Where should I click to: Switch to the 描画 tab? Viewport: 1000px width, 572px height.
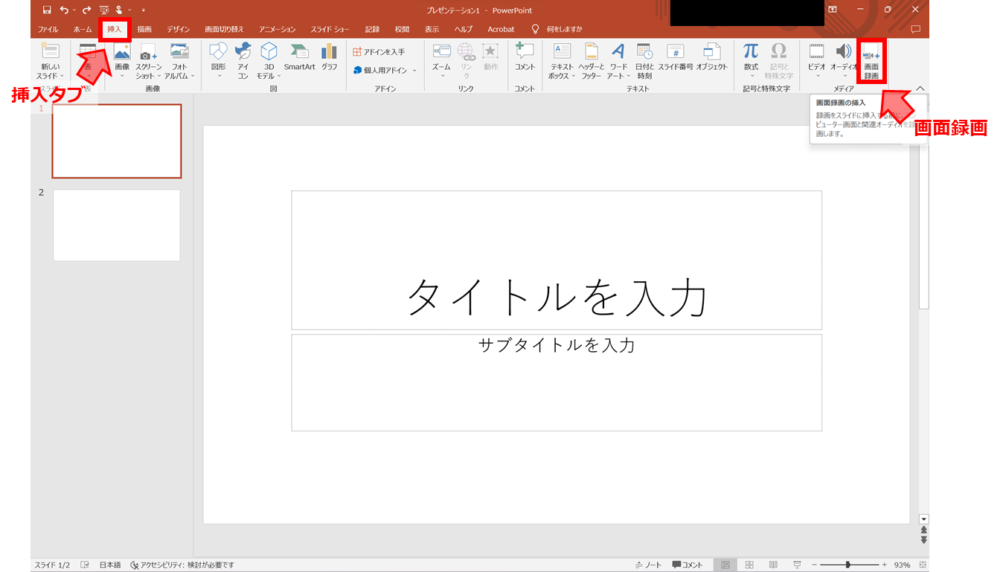click(145, 29)
